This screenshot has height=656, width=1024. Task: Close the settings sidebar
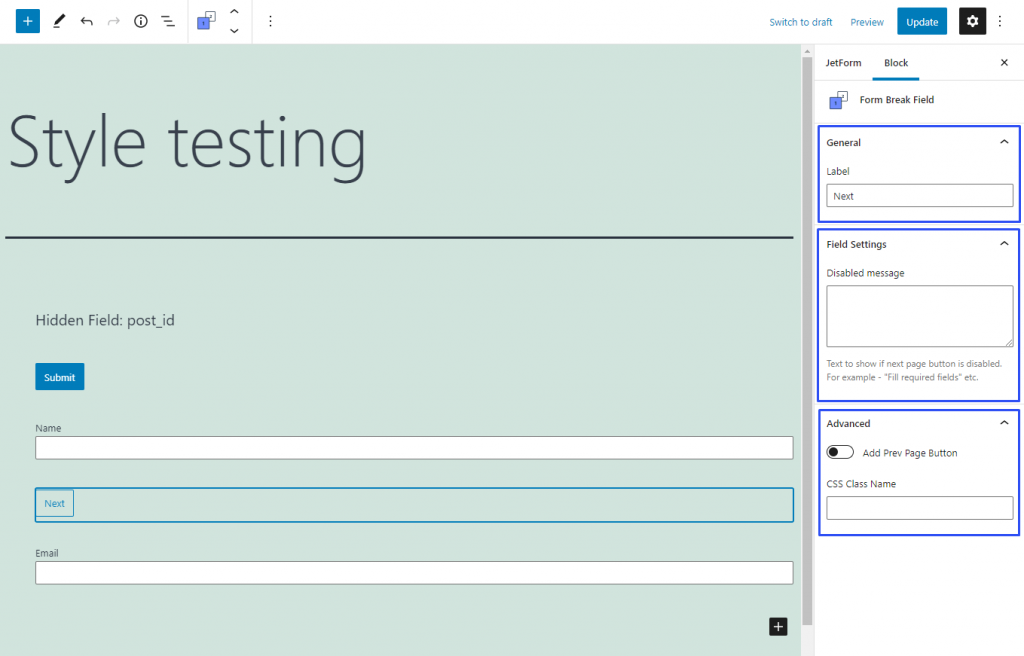[x=1004, y=63]
